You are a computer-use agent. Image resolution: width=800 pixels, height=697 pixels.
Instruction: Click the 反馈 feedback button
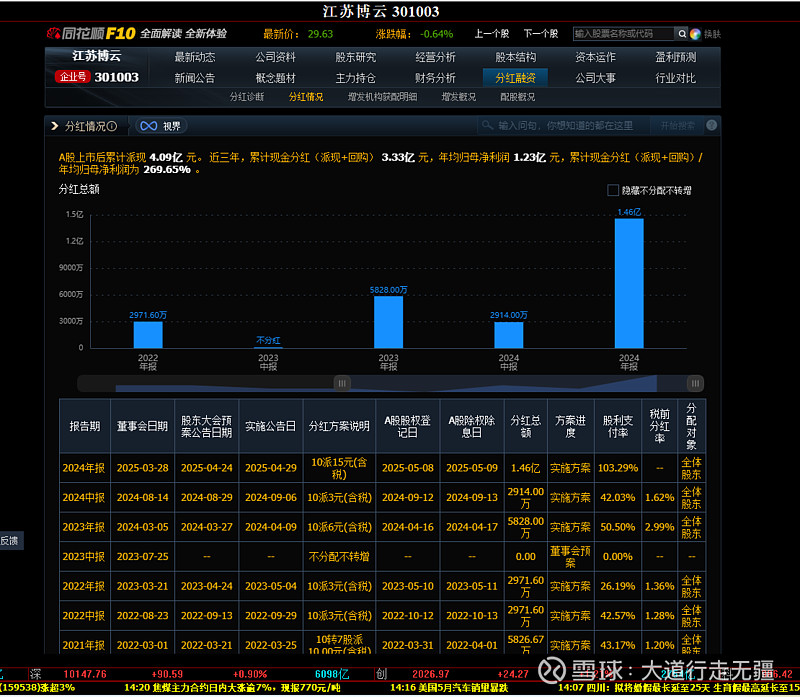point(11,540)
